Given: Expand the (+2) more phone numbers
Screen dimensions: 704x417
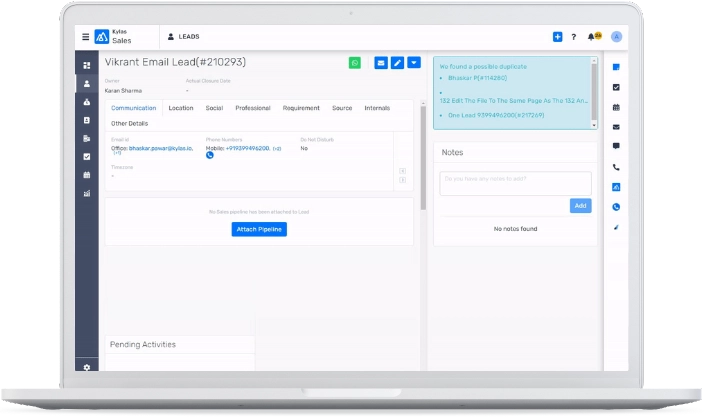Looking at the screenshot, I should (277, 149).
